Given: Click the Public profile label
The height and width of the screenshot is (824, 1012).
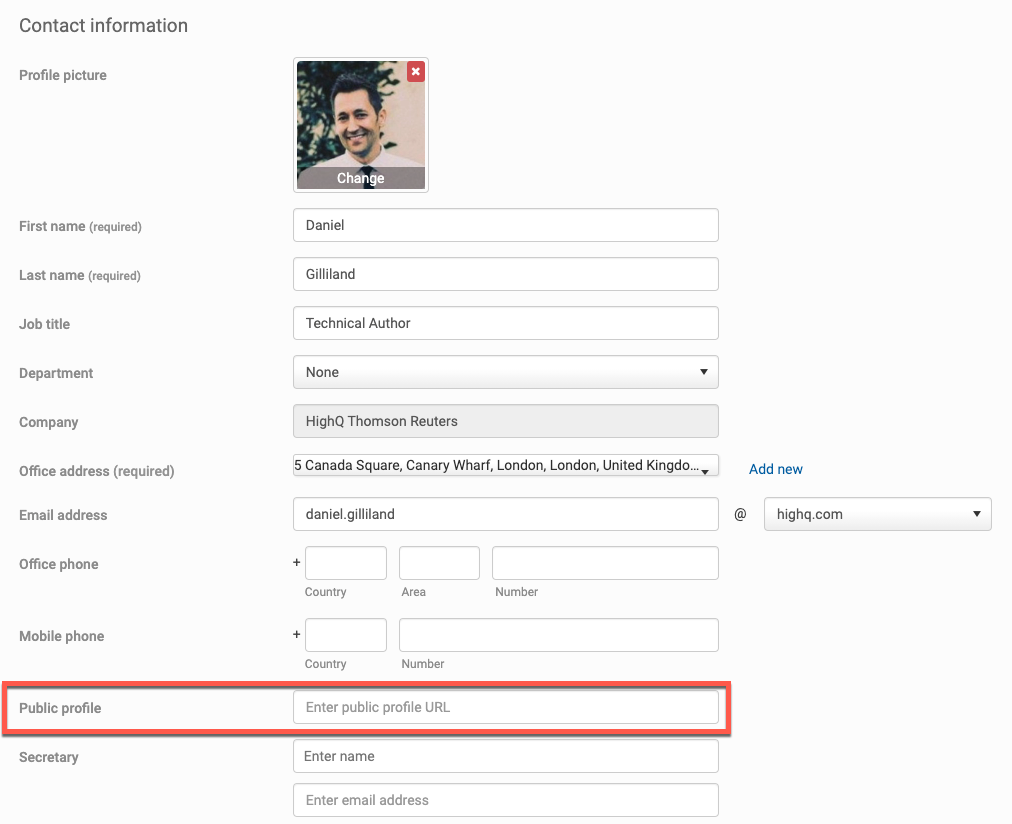Looking at the screenshot, I should [60, 708].
